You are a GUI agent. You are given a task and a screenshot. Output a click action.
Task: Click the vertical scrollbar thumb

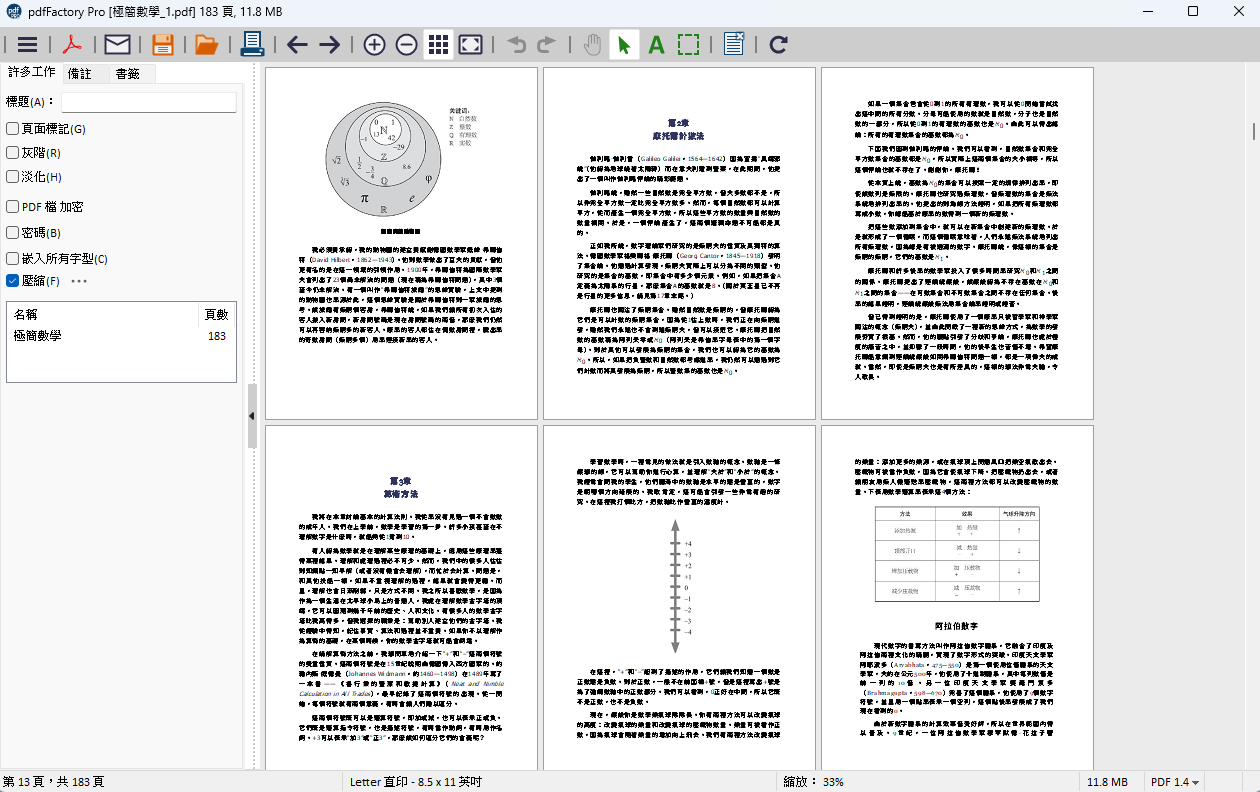click(x=1253, y=132)
